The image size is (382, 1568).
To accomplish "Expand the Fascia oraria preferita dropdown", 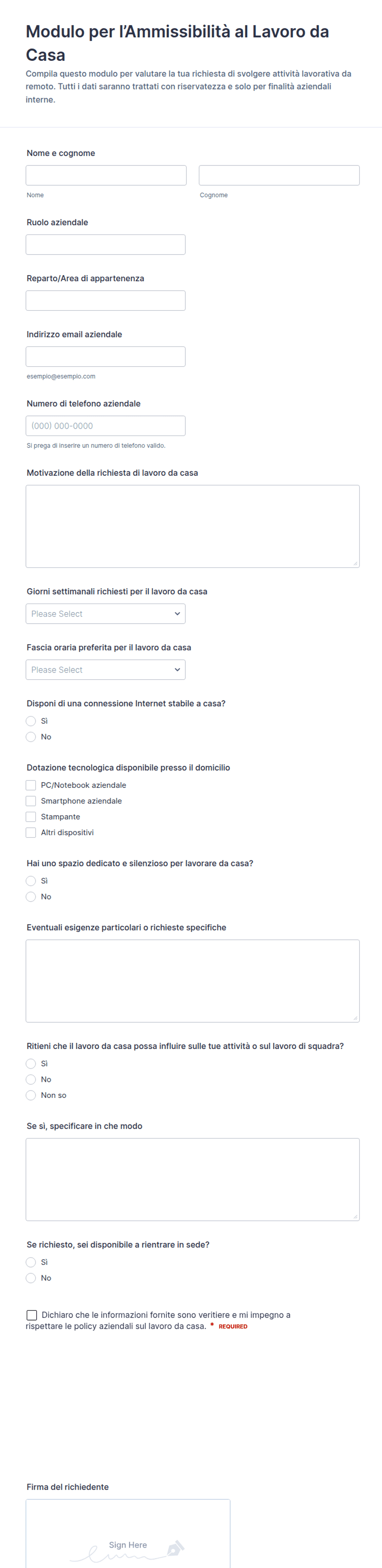I will coord(106,670).
